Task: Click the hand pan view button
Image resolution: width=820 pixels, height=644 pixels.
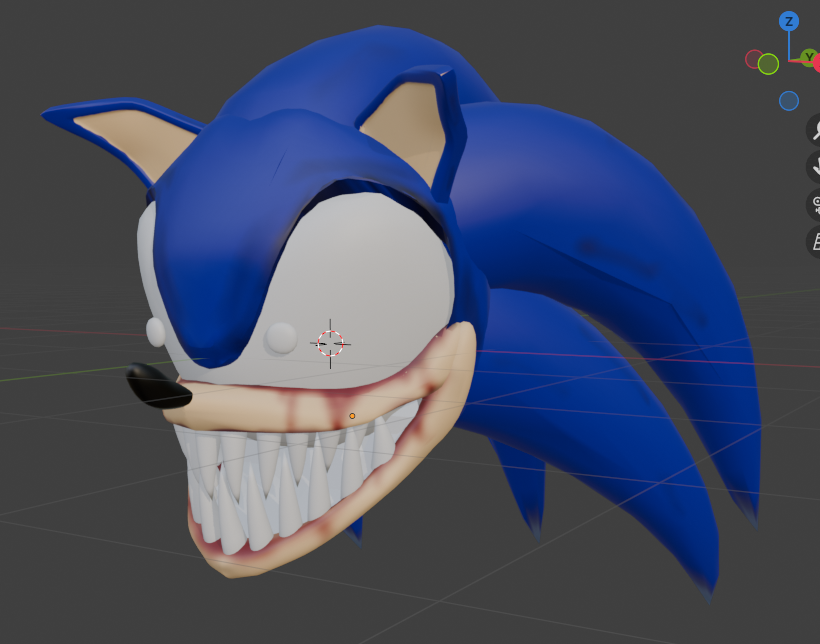Action: click(x=814, y=167)
